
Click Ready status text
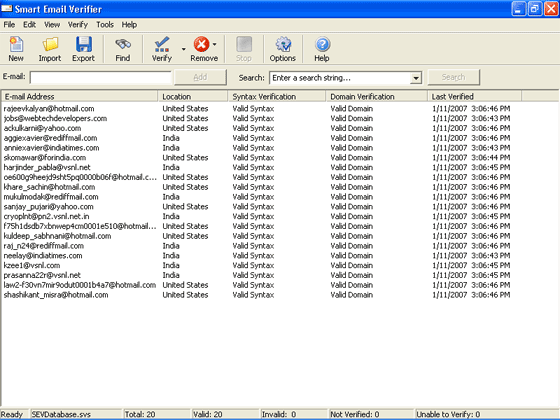pos(12,415)
